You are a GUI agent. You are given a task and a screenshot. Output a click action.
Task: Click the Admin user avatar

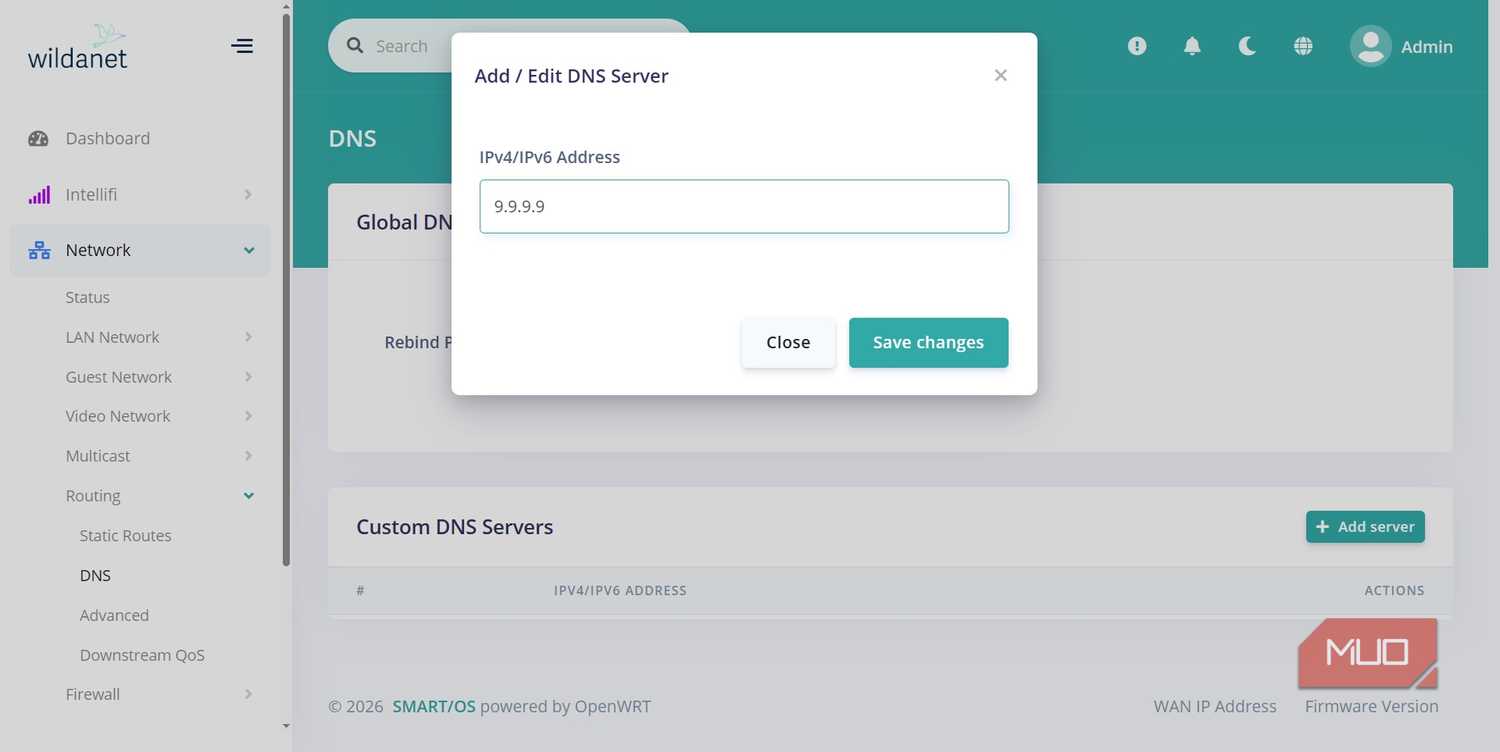point(1371,46)
